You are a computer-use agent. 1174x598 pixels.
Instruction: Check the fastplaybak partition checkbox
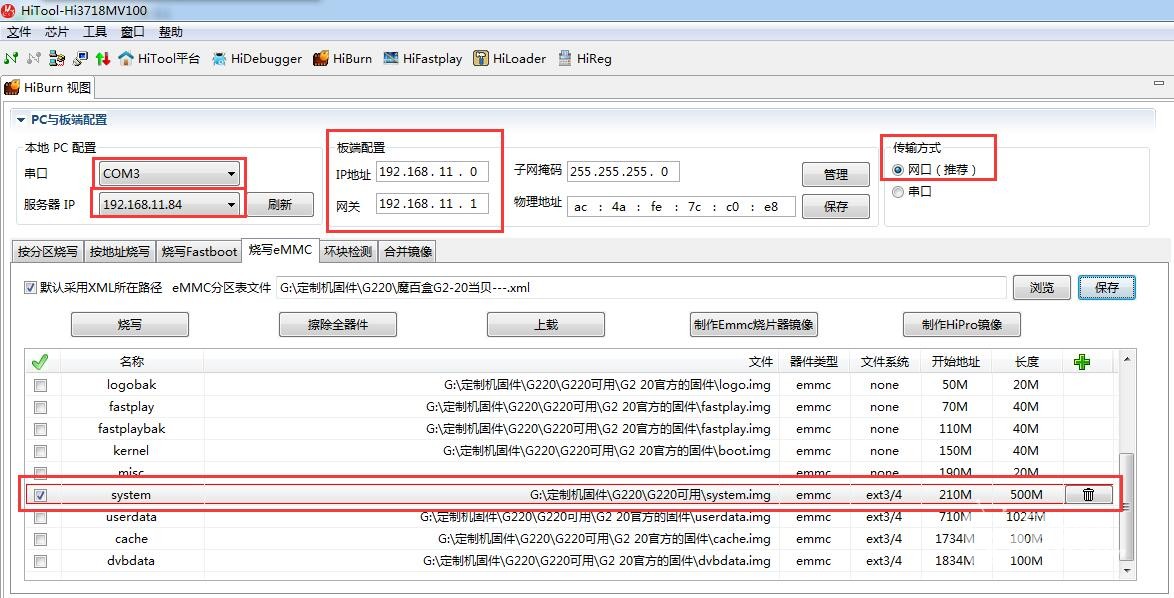pyautogui.click(x=40, y=430)
